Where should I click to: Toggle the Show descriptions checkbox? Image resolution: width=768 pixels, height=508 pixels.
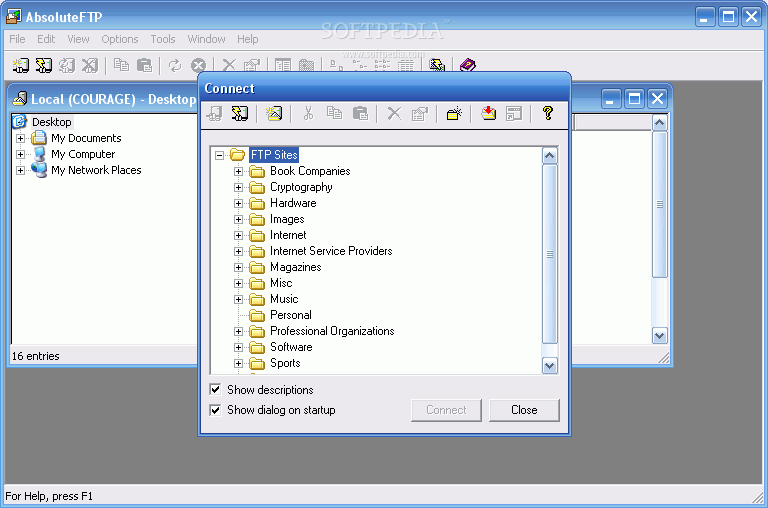215,389
